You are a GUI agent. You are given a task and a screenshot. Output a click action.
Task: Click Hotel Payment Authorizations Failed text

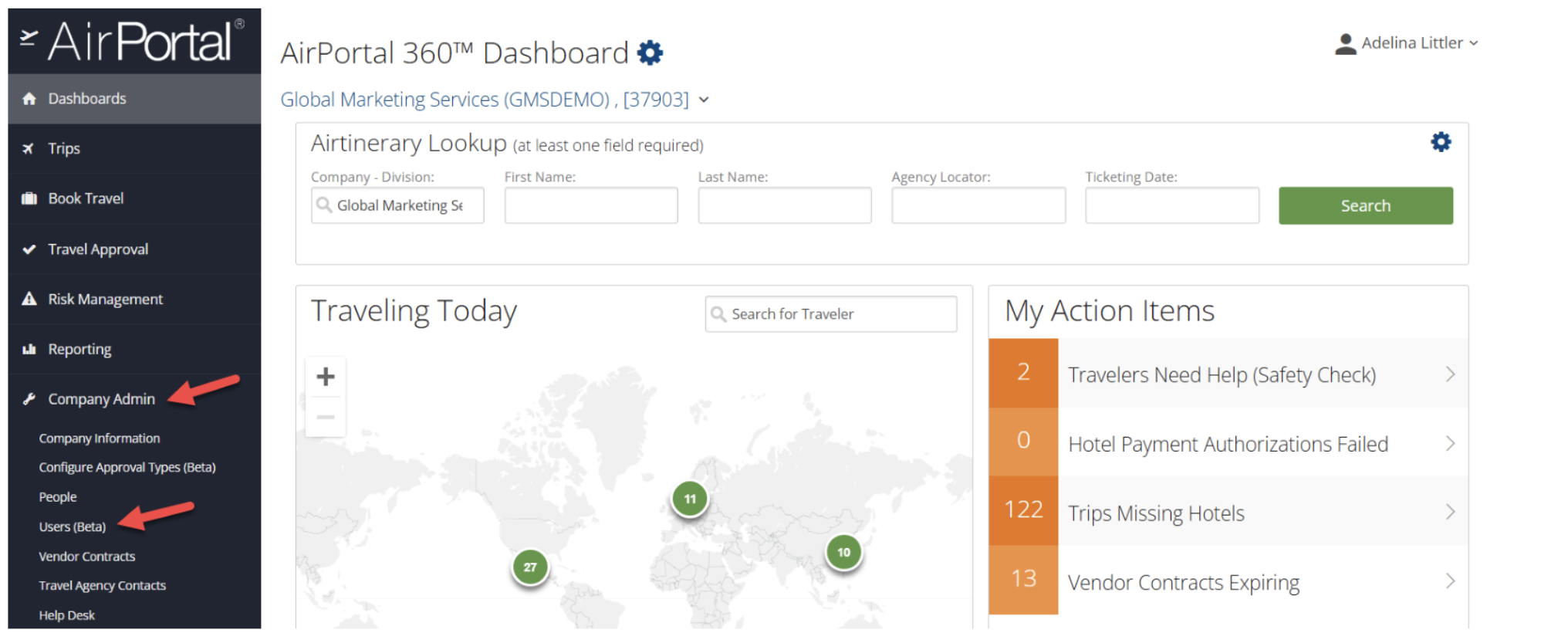1228,444
